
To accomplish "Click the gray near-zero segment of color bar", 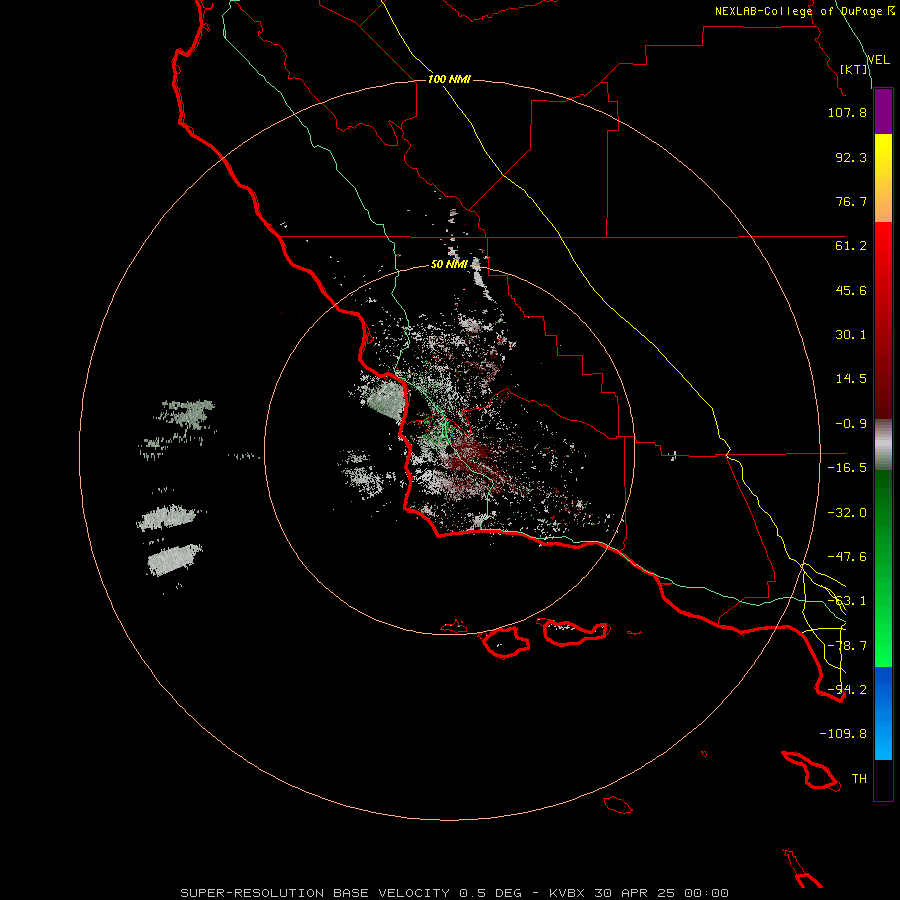I will point(883,445).
